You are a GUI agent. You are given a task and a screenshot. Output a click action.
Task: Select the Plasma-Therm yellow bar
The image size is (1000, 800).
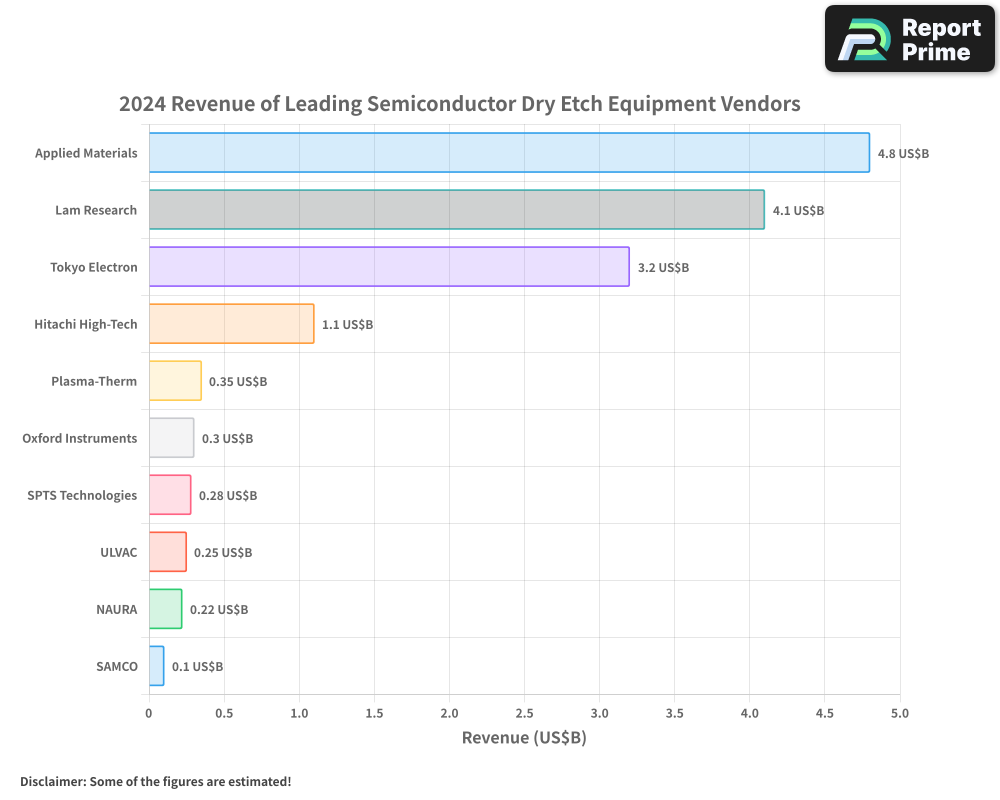pyautogui.click(x=175, y=381)
